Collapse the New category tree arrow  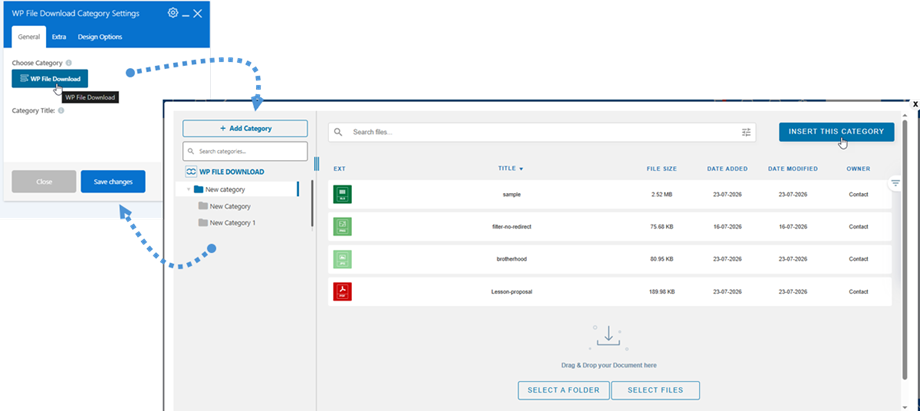point(188,190)
